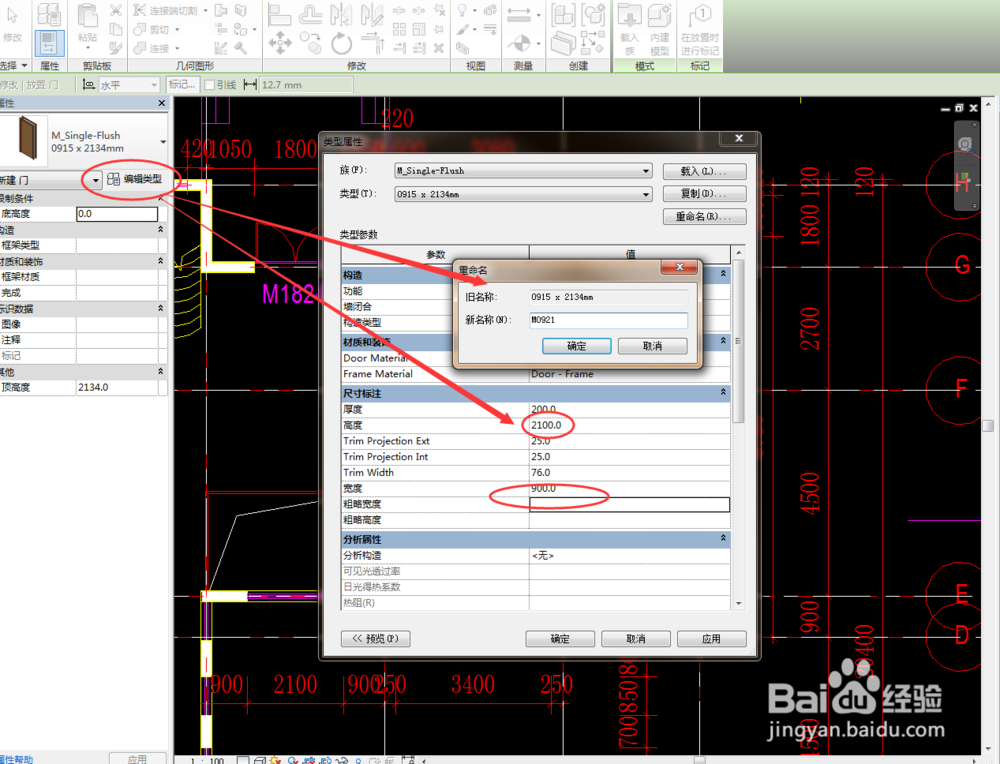Viewport: 1000px width, 764px height.
Task: Click the Aligned Dimension measure icon
Action: pos(519,15)
